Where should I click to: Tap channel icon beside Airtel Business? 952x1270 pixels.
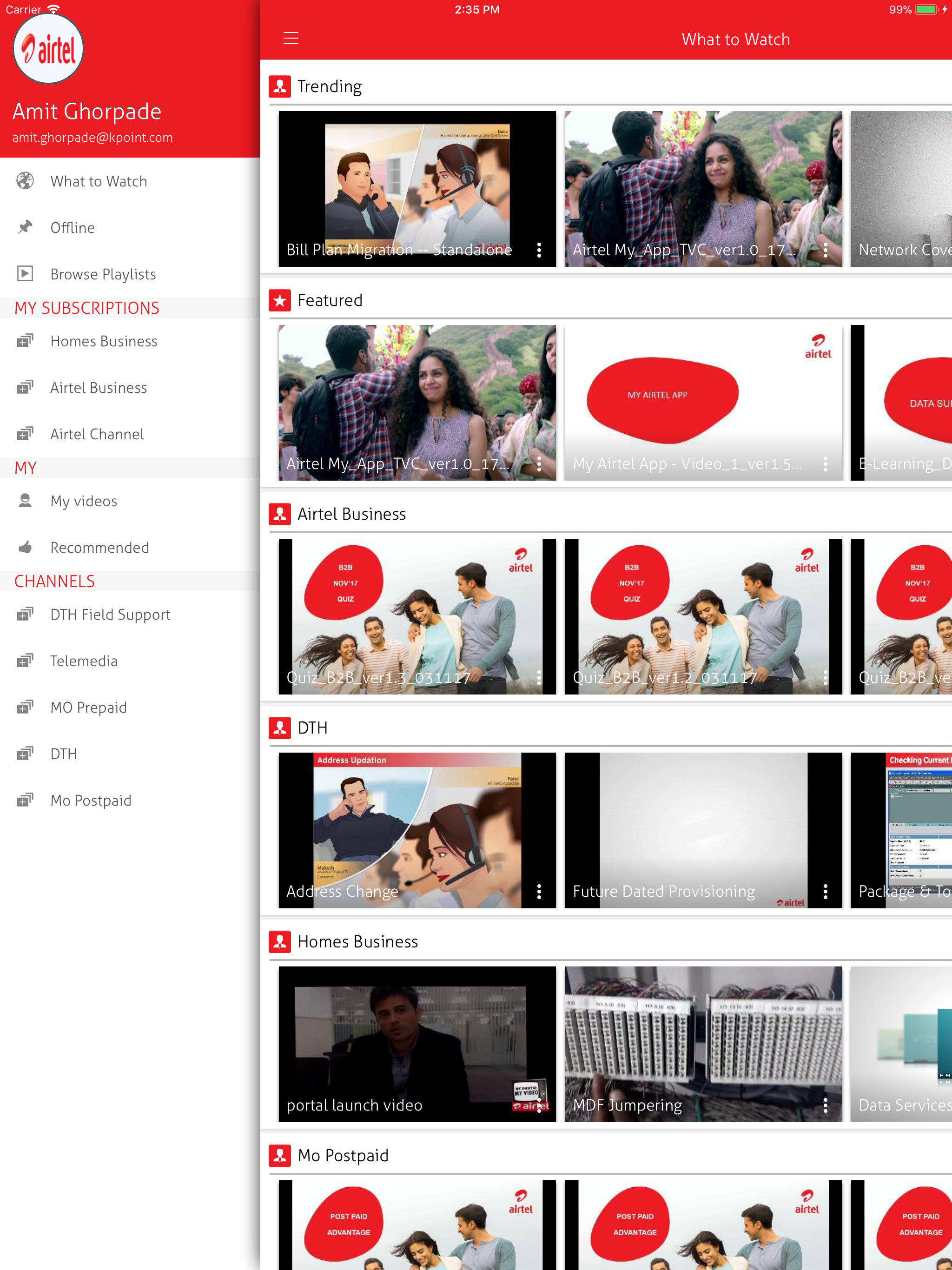point(25,388)
